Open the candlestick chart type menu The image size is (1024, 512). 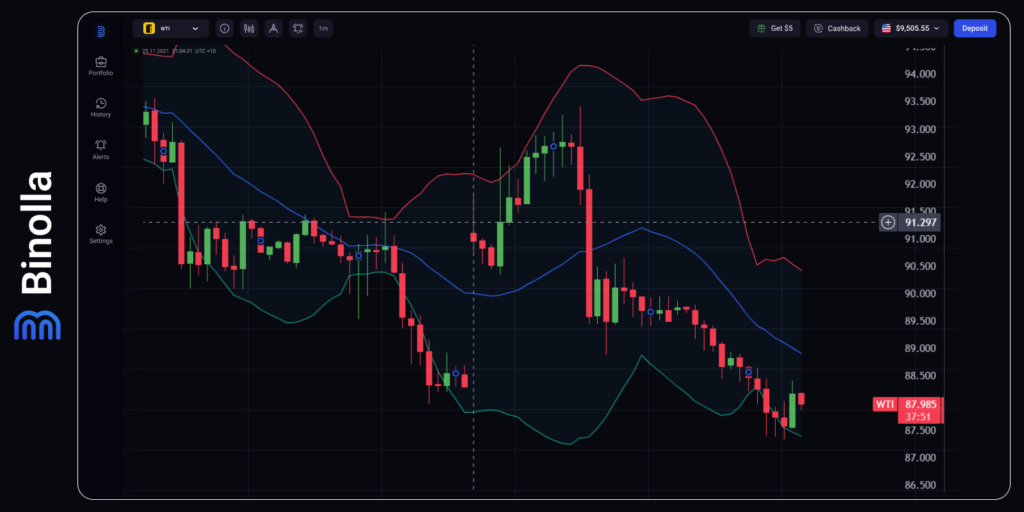pos(249,29)
